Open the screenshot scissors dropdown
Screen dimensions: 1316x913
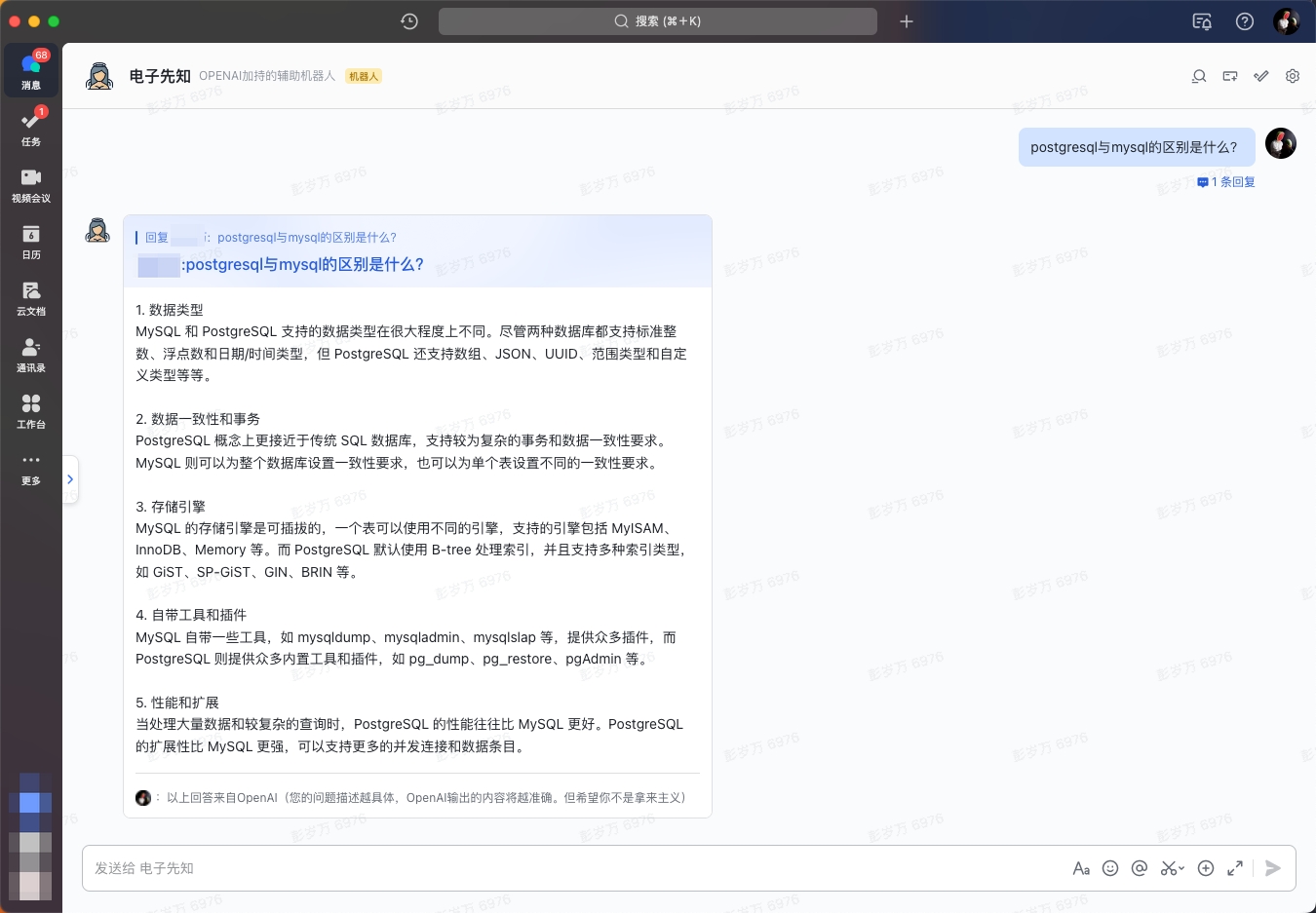click(1173, 868)
